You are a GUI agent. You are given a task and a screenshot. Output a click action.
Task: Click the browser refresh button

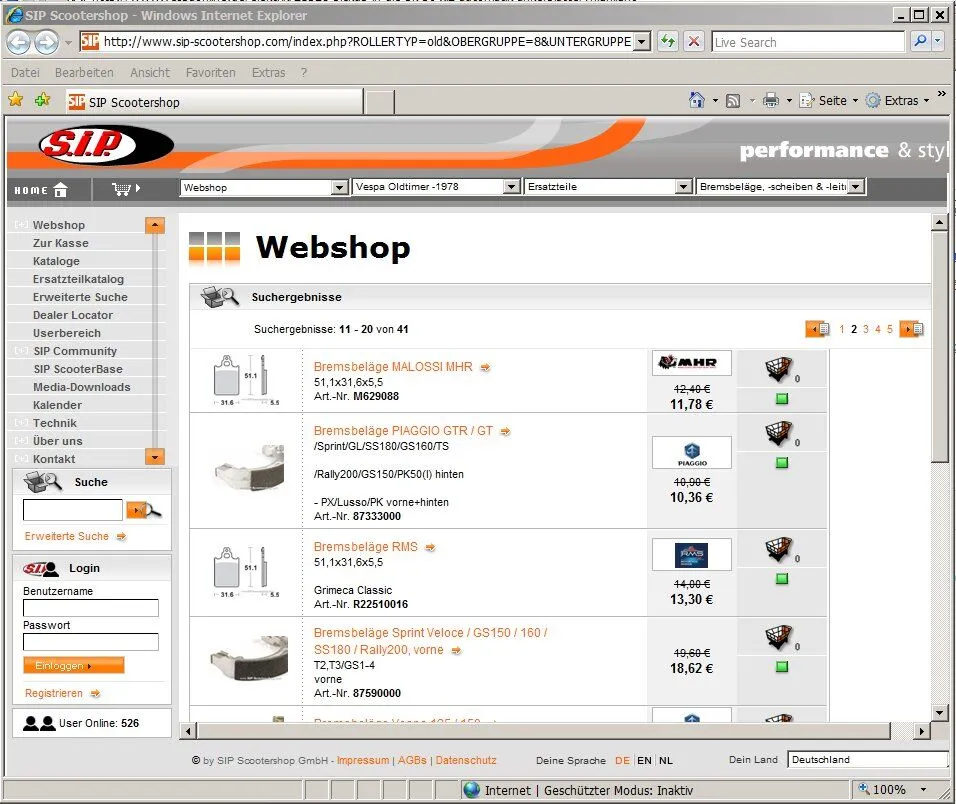click(666, 42)
